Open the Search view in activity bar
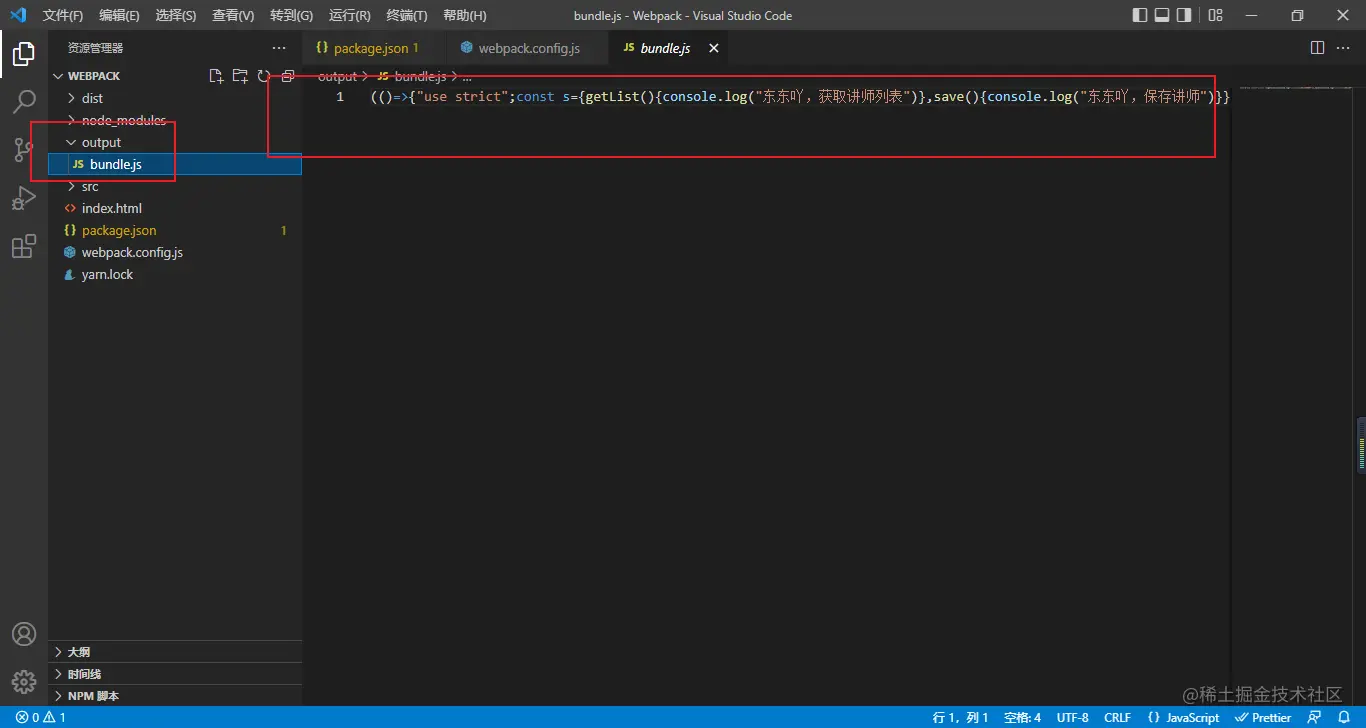1366x728 pixels. pyautogui.click(x=24, y=101)
